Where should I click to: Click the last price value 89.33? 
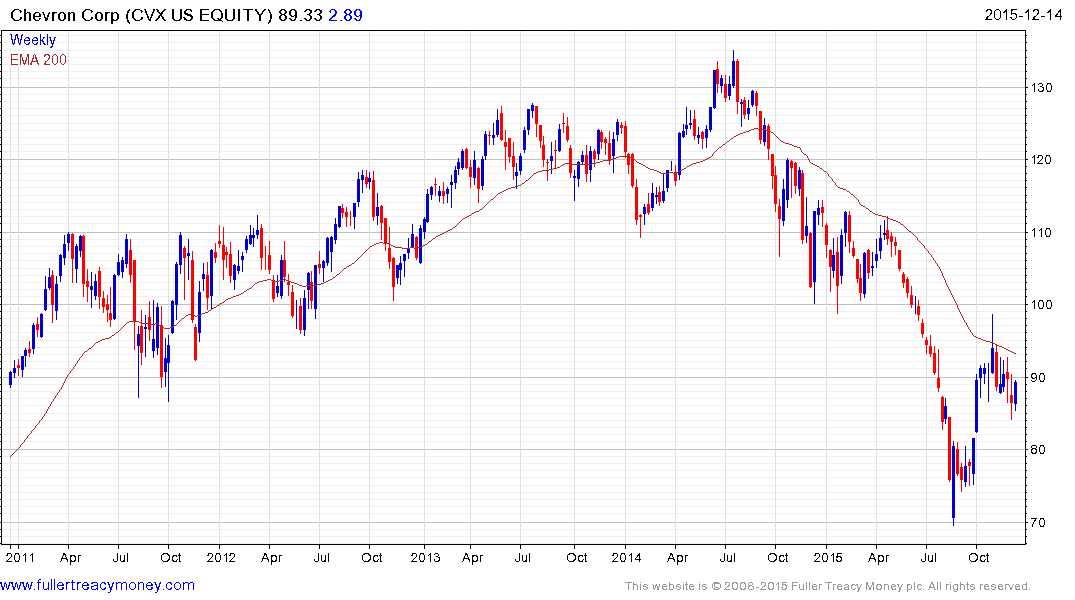(300, 15)
